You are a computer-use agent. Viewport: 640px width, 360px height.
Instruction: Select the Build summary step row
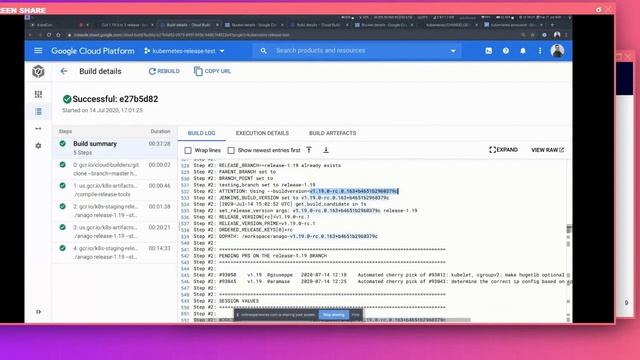(x=115, y=148)
